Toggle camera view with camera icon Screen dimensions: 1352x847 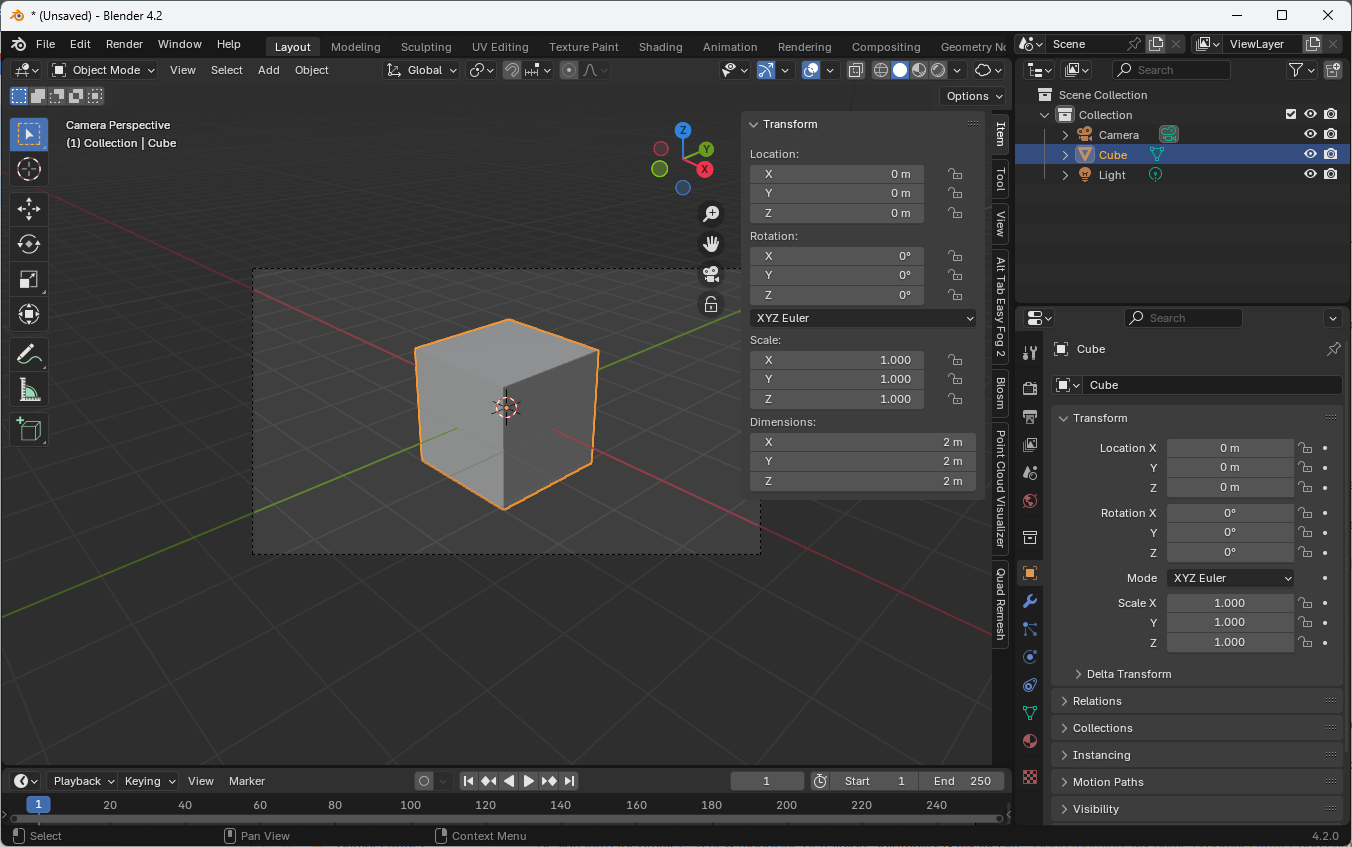click(711, 274)
